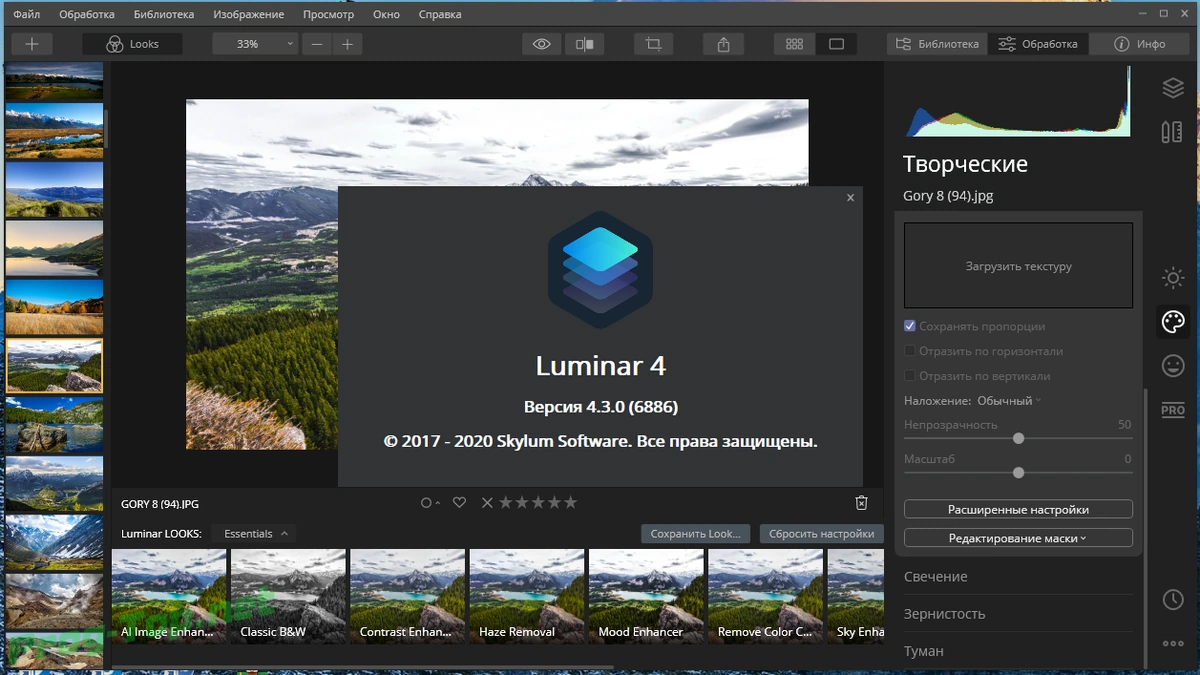Open the Looks panel button
This screenshot has height=675, width=1200.
(133, 44)
